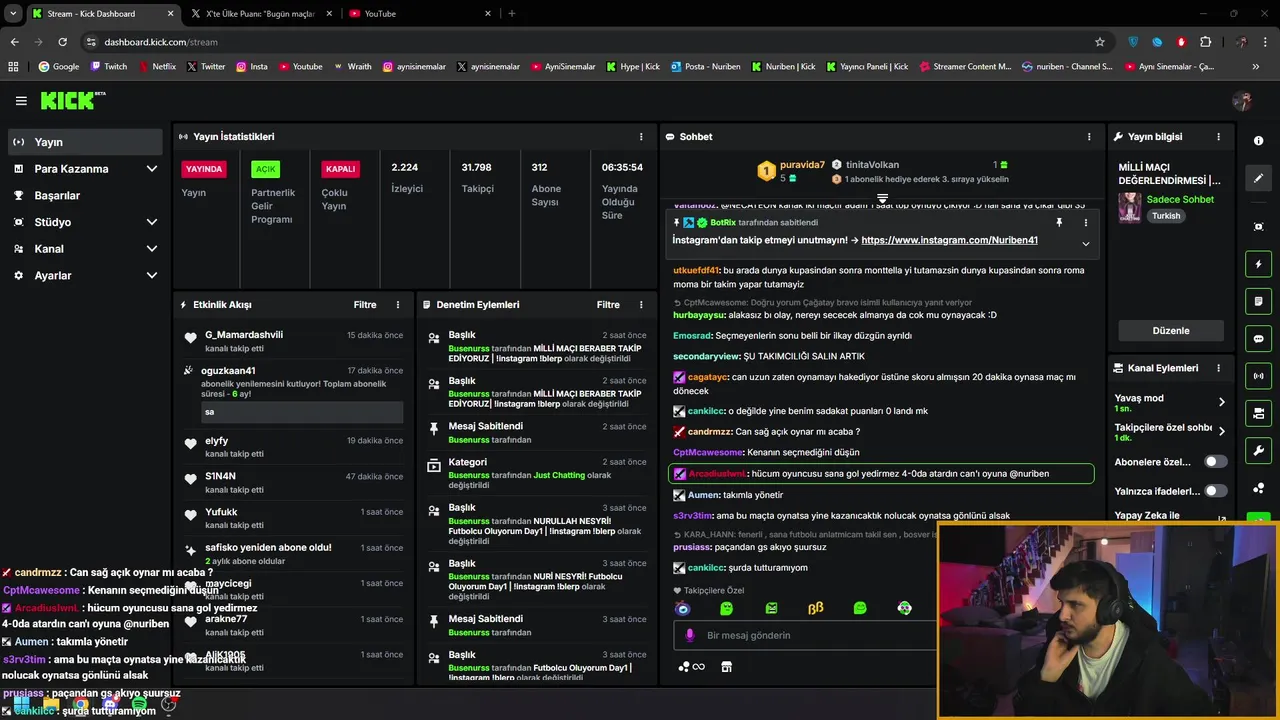Viewport: 1280px width, 720px height.
Task: Open the profile avatar at top right
Action: click(1242, 101)
